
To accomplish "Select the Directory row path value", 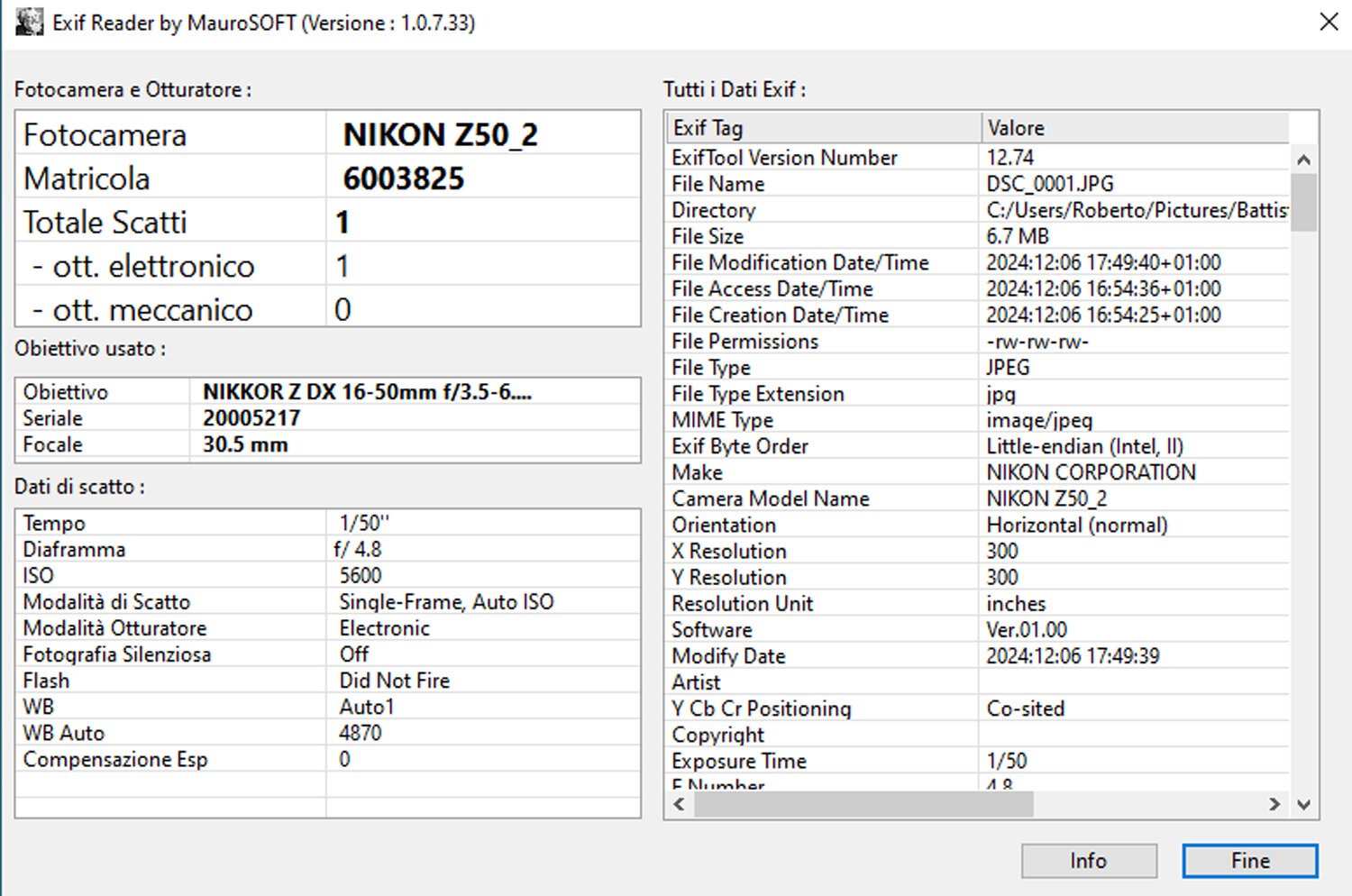I will tap(1137, 209).
